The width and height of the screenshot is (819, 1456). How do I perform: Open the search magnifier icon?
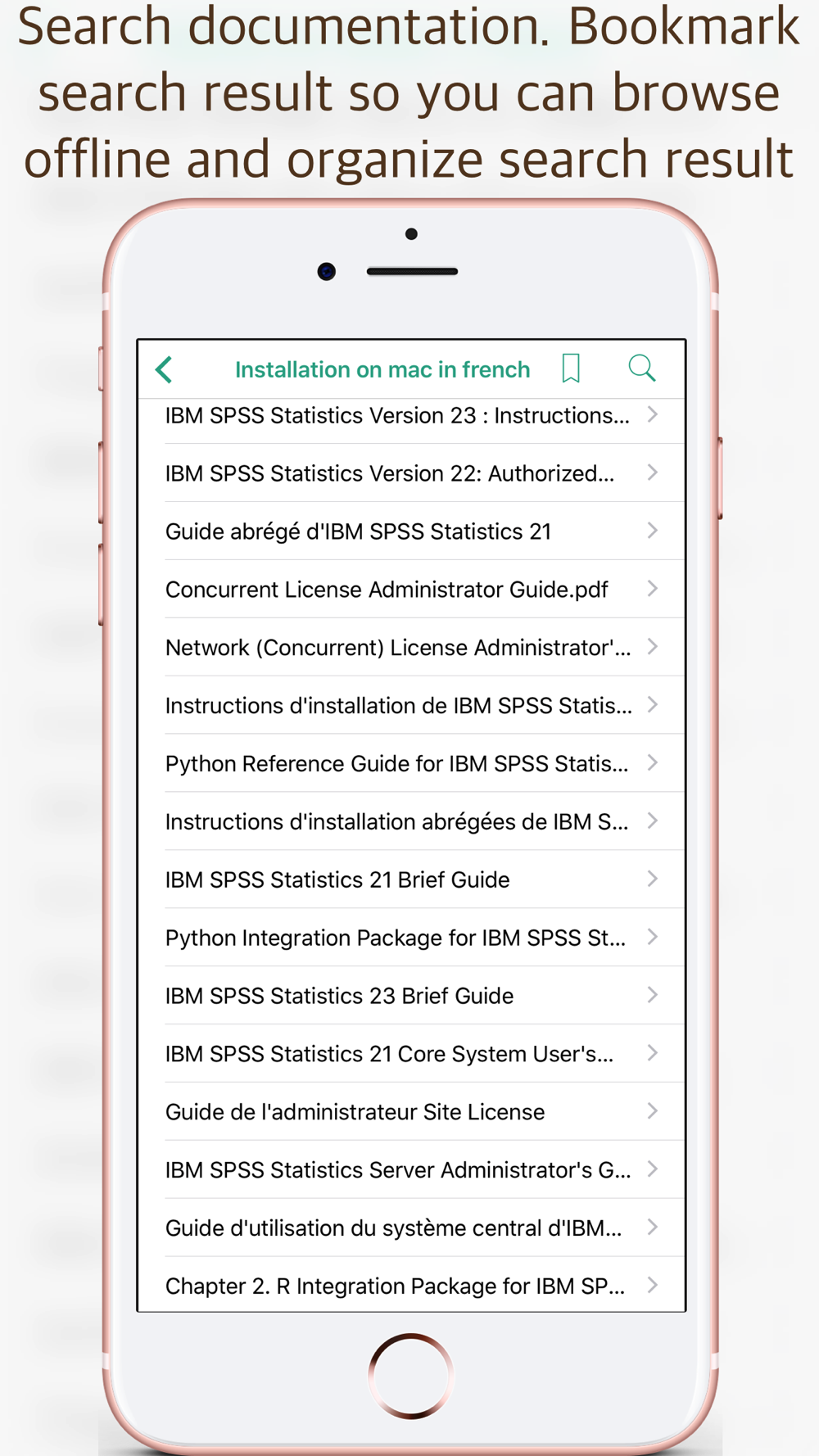pos(642,369)
